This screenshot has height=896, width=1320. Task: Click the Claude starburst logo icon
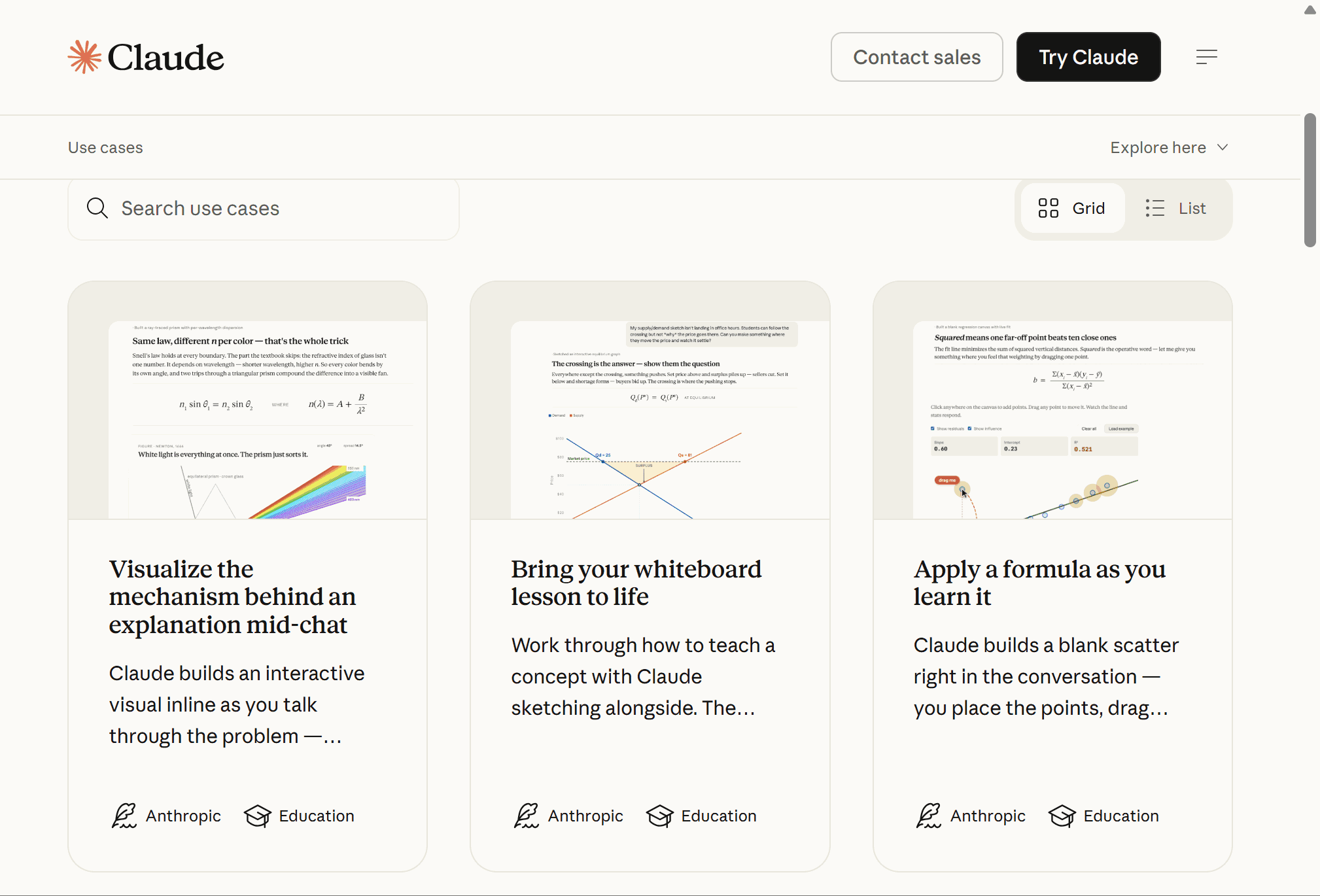click(85, 57)
